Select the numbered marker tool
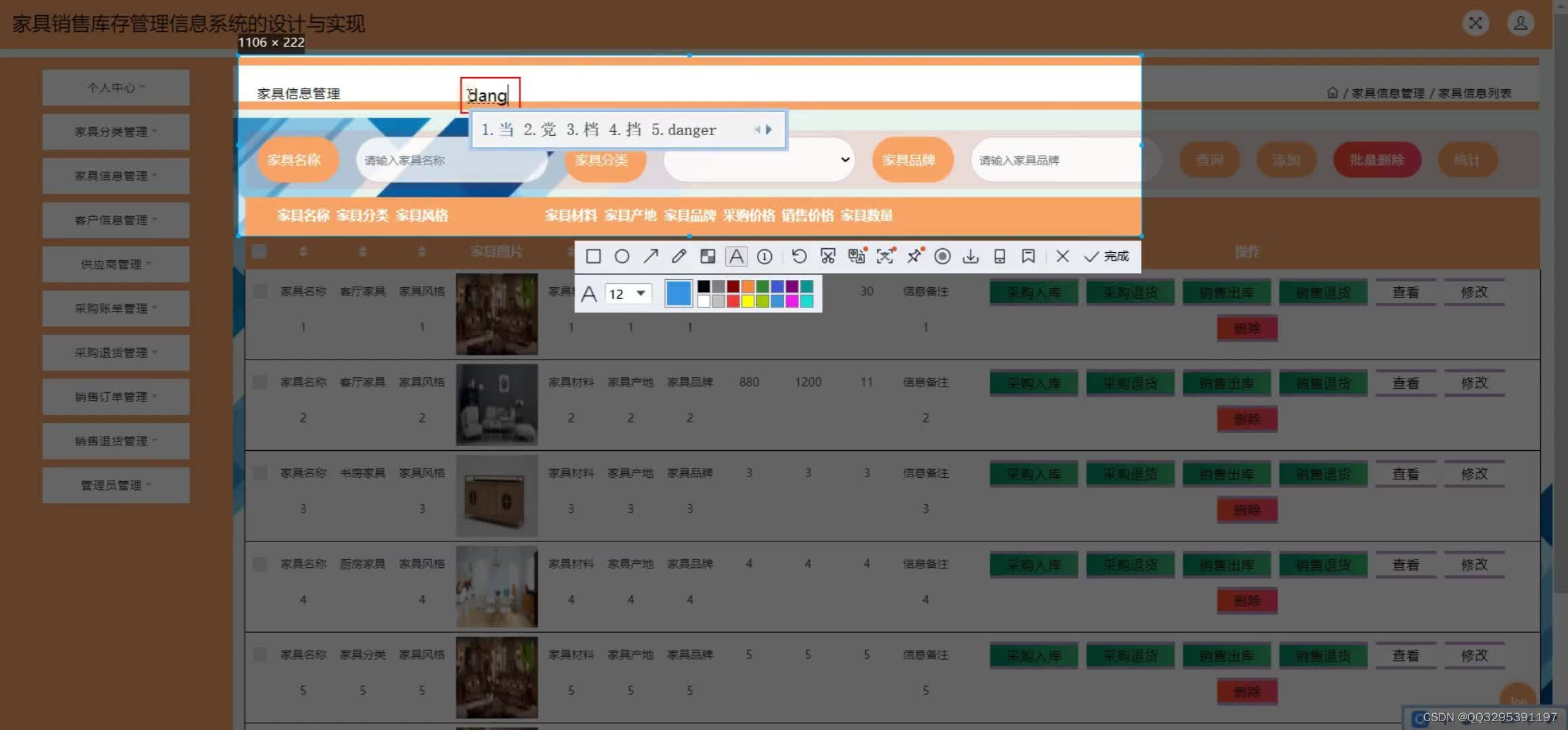The height and width of the screenshot is (730, 1568). pos(764,256)
